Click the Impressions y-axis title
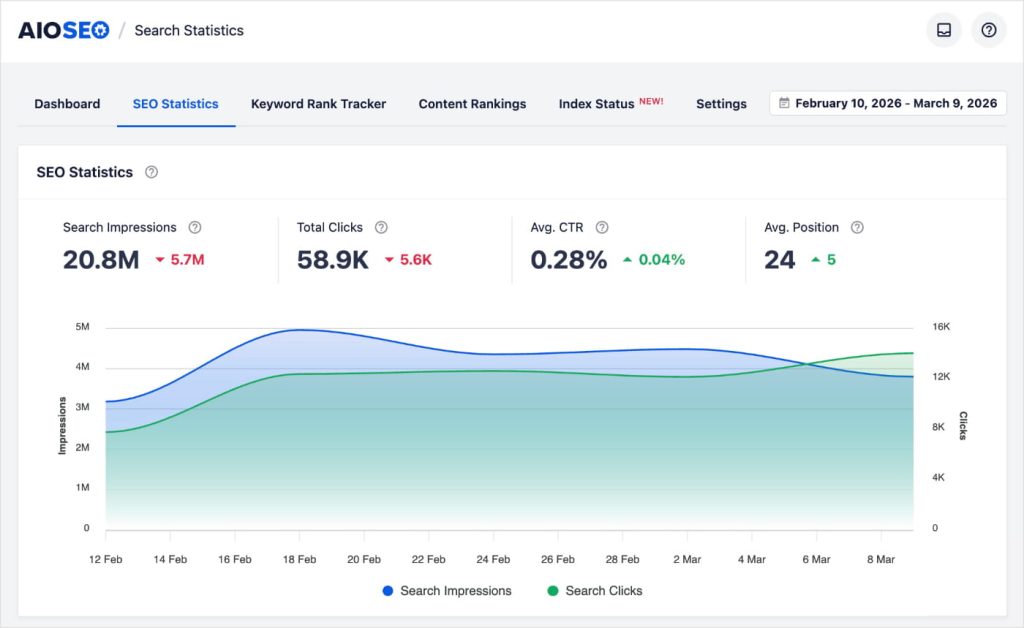The image size is (1024, 628). (63, 426)
